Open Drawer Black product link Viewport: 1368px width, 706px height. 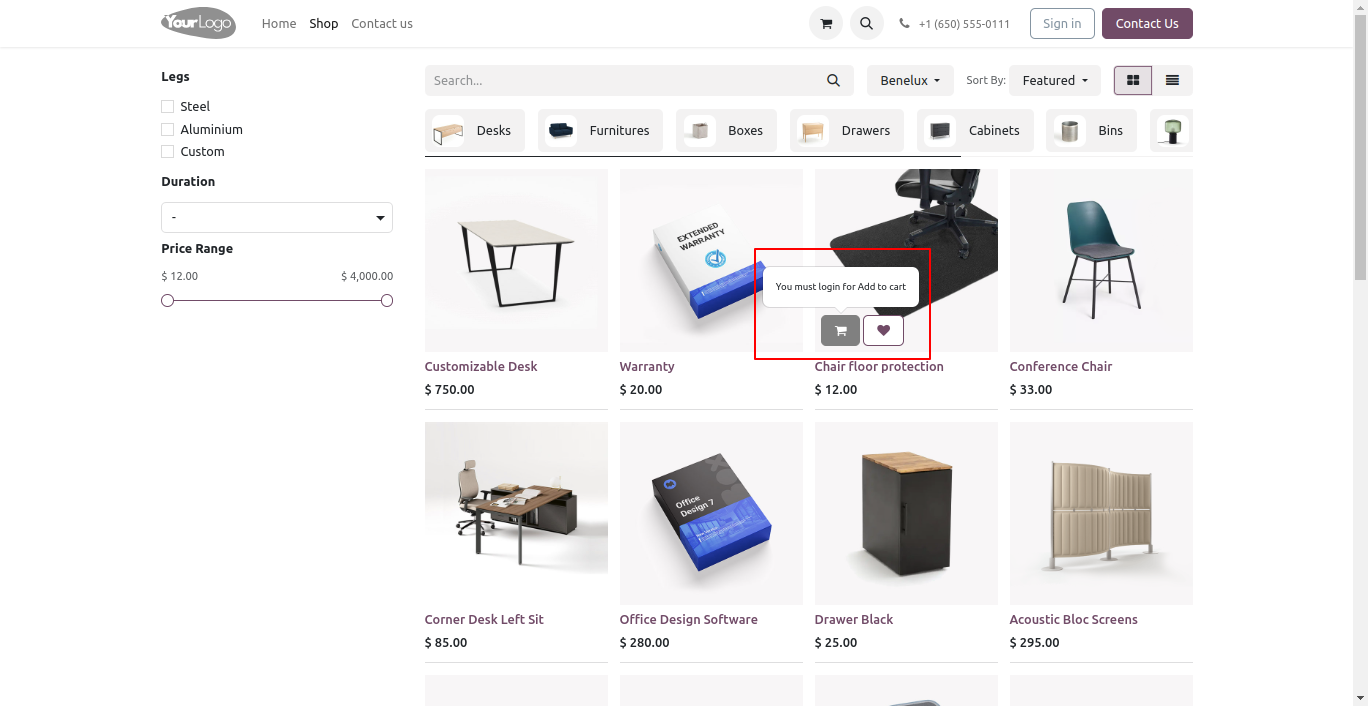point(854,619)
